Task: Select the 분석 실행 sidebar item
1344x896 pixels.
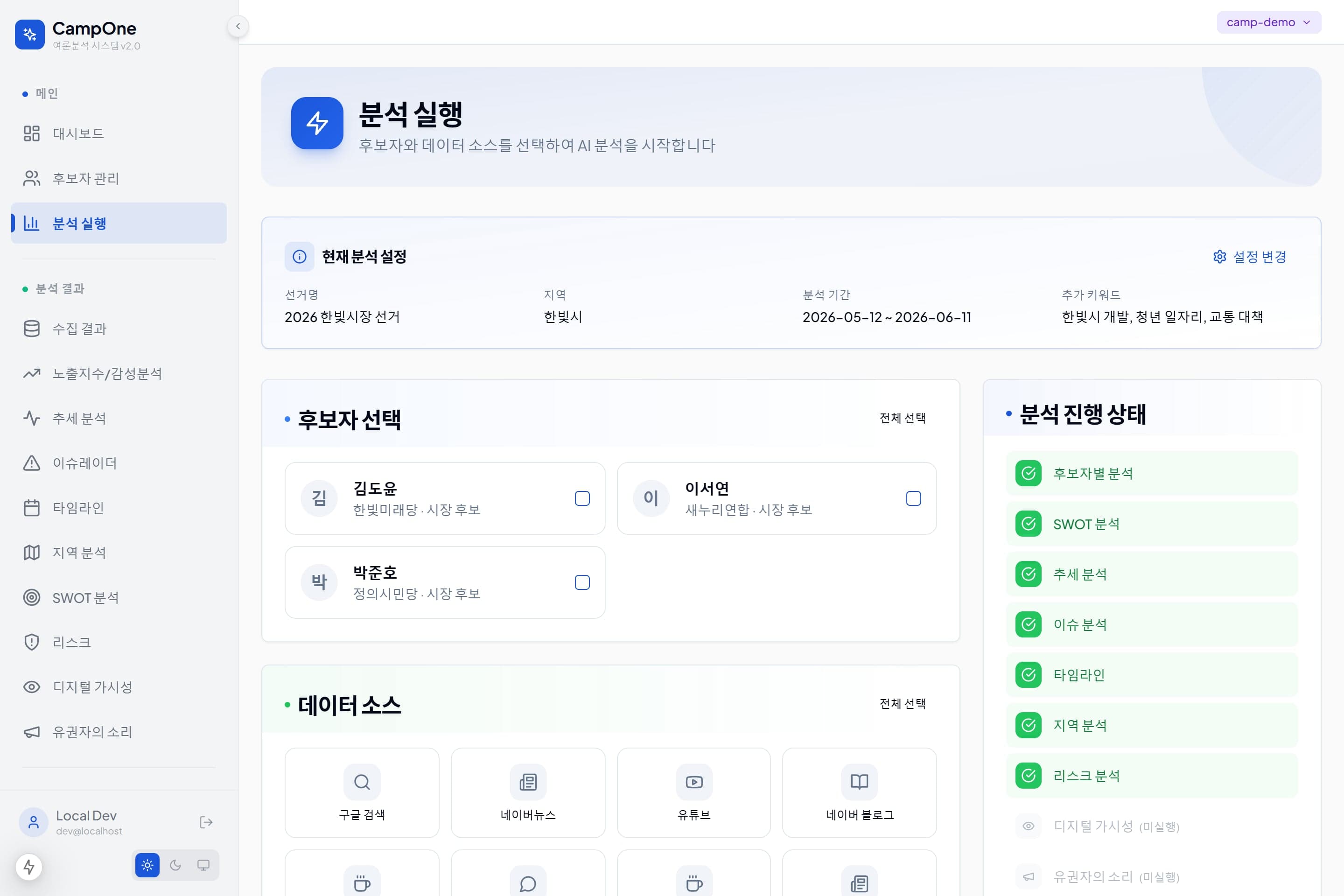Action: tap(119, 223)
